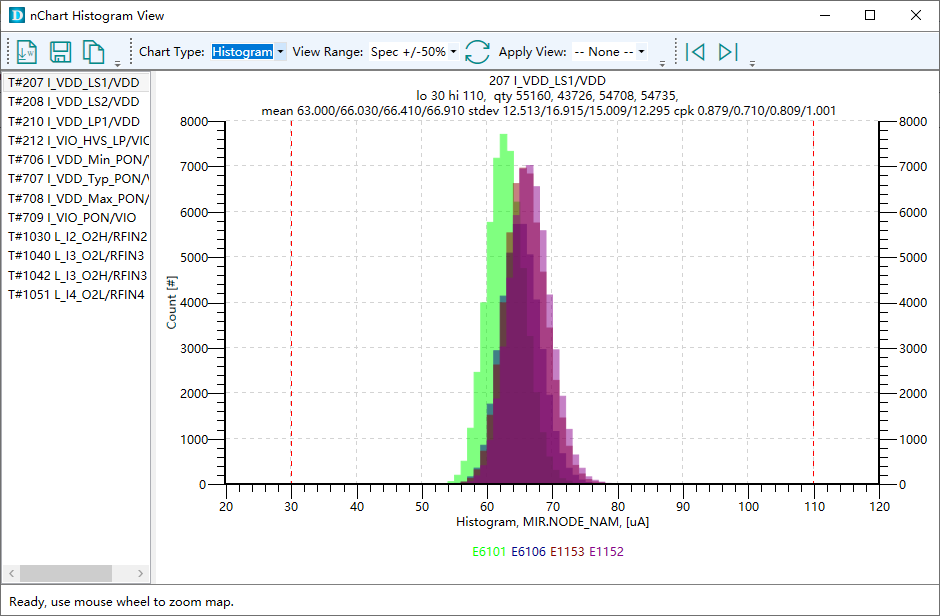
Task: Jump to last test with skip-forward icon
Action: (728, 52)
